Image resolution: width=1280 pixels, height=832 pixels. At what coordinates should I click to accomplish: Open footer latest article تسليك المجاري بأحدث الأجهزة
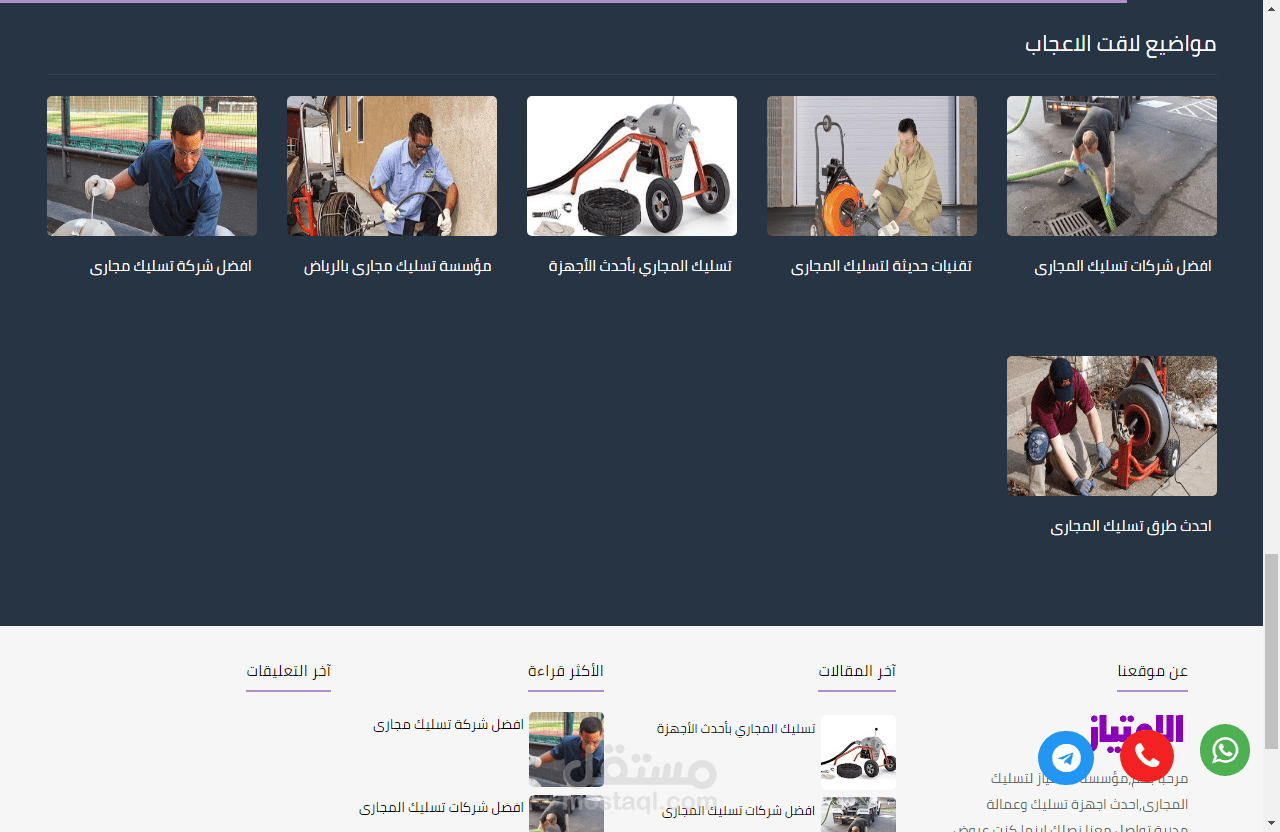click(736, 729)
